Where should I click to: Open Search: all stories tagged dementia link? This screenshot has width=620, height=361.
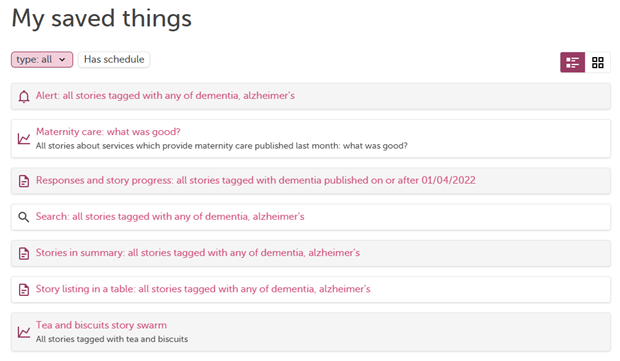[x=170, y=217]
